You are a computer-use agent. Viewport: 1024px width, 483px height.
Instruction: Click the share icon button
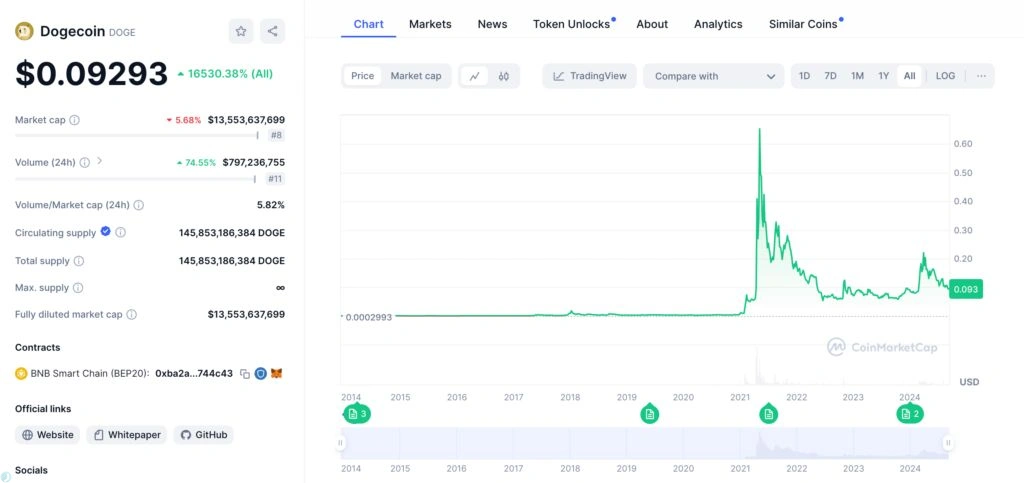click(272, 31)
